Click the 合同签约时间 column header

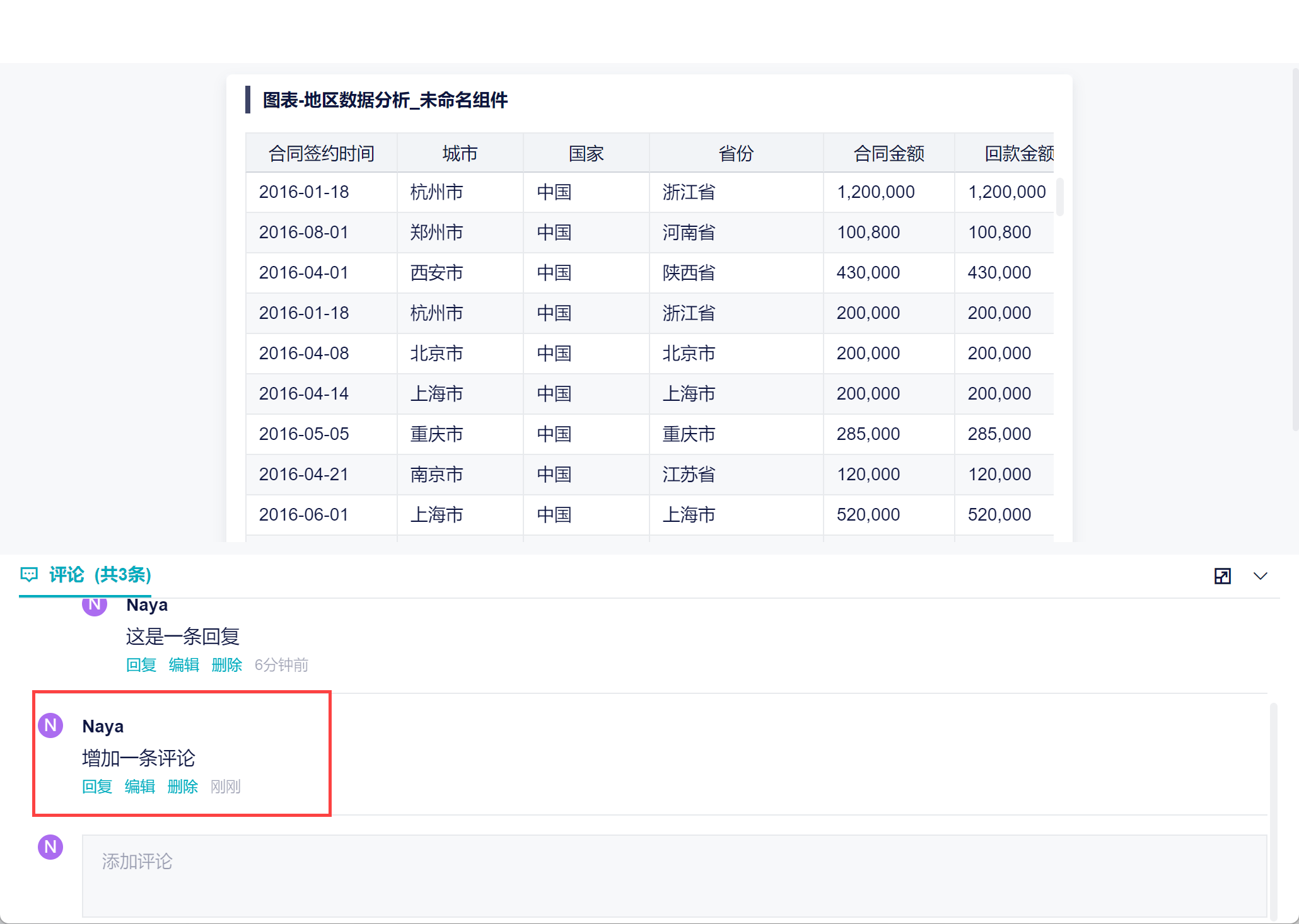[321, 153]
